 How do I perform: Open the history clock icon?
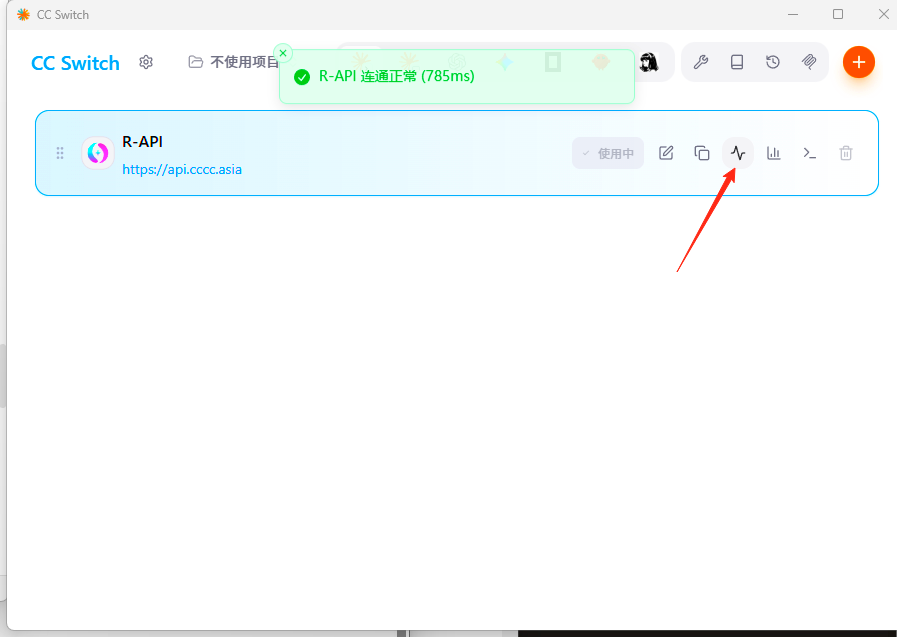773,62
